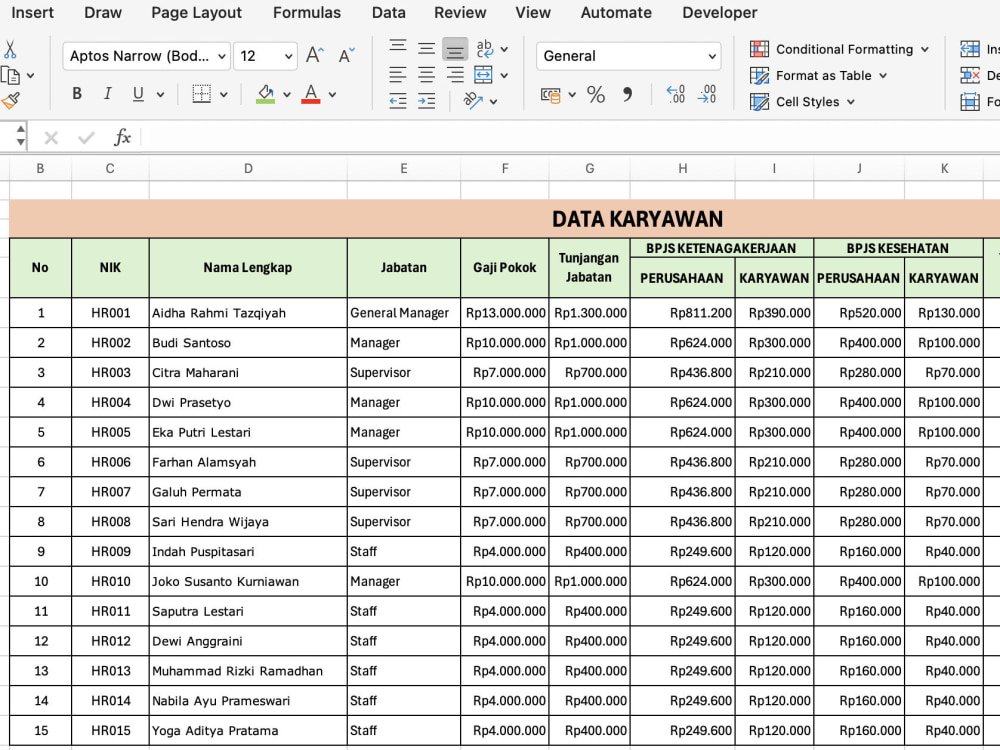Viewport: 1000px width, 750px height.
Task: Click the formula bar input field
Action: (x=570, y=137)
